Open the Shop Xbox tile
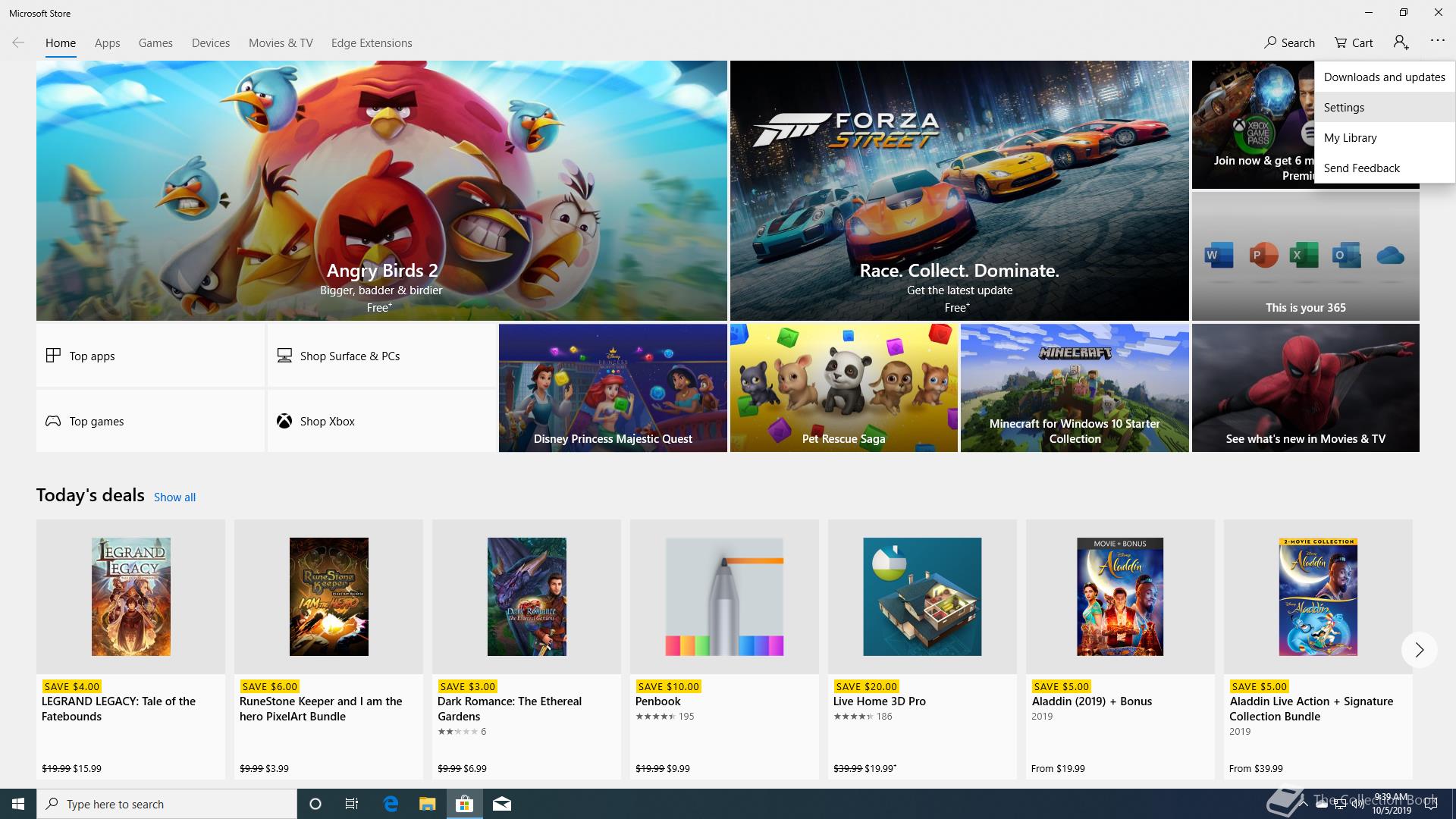 click(381, 421)
